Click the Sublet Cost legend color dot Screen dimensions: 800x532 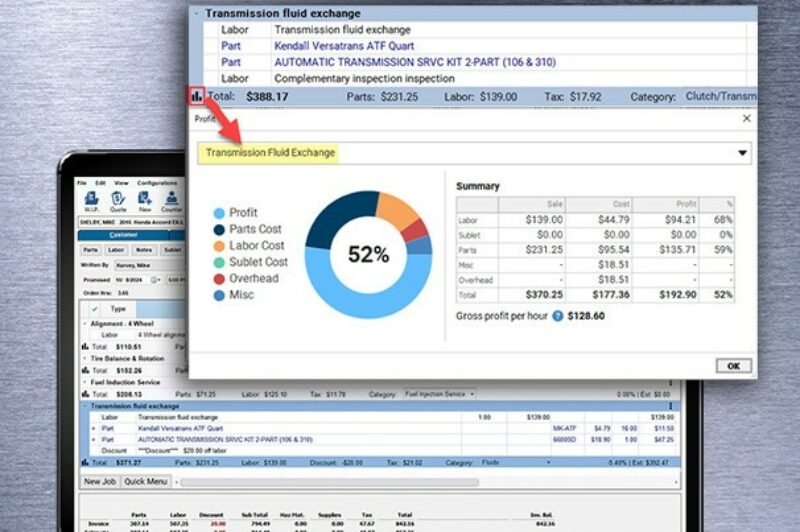click(219, 263)
